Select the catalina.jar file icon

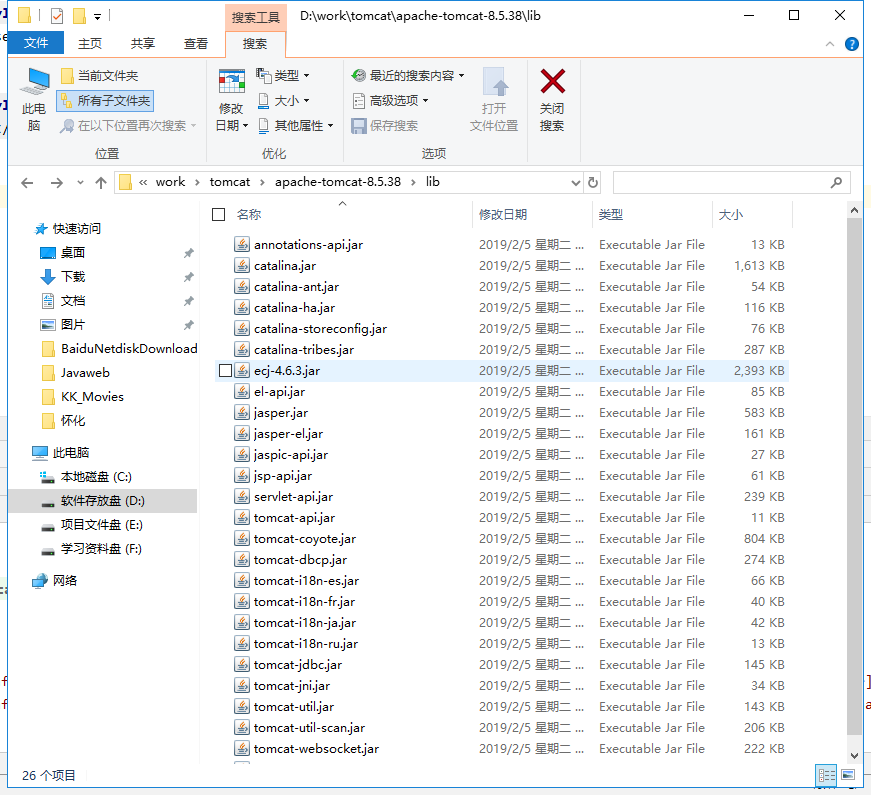click(x=242, y=266)
